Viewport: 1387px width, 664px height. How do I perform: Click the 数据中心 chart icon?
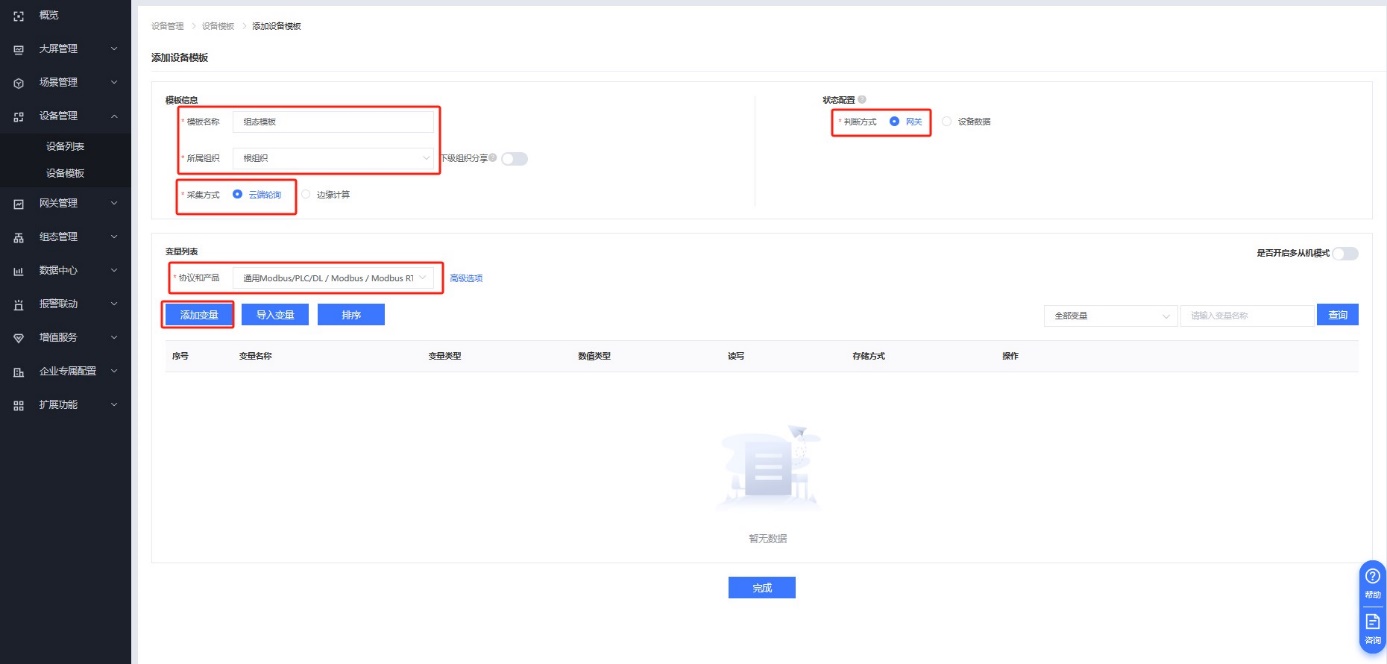18,271
